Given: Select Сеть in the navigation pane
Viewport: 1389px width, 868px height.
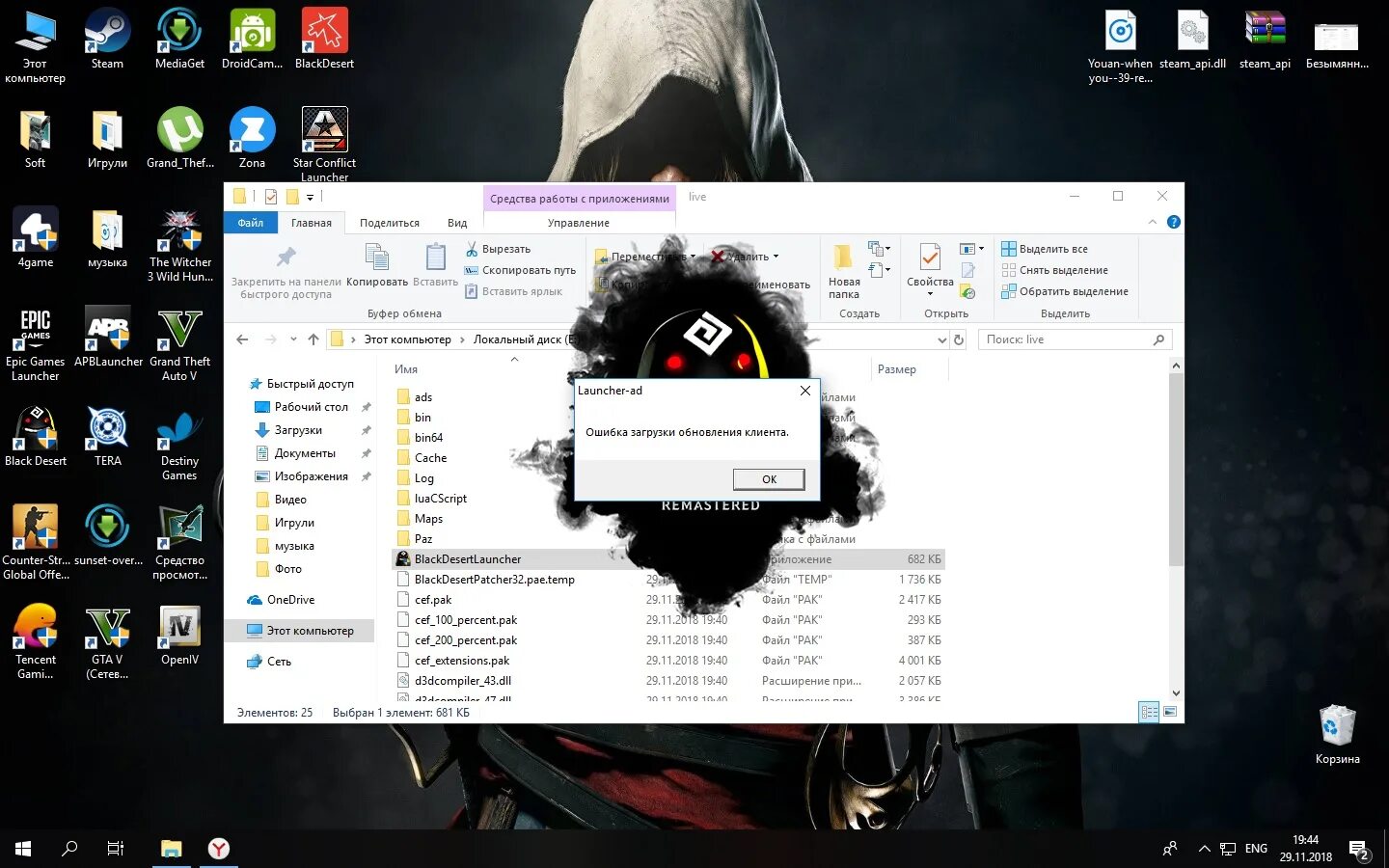Looking at the screenshot, I should point(279,662).
